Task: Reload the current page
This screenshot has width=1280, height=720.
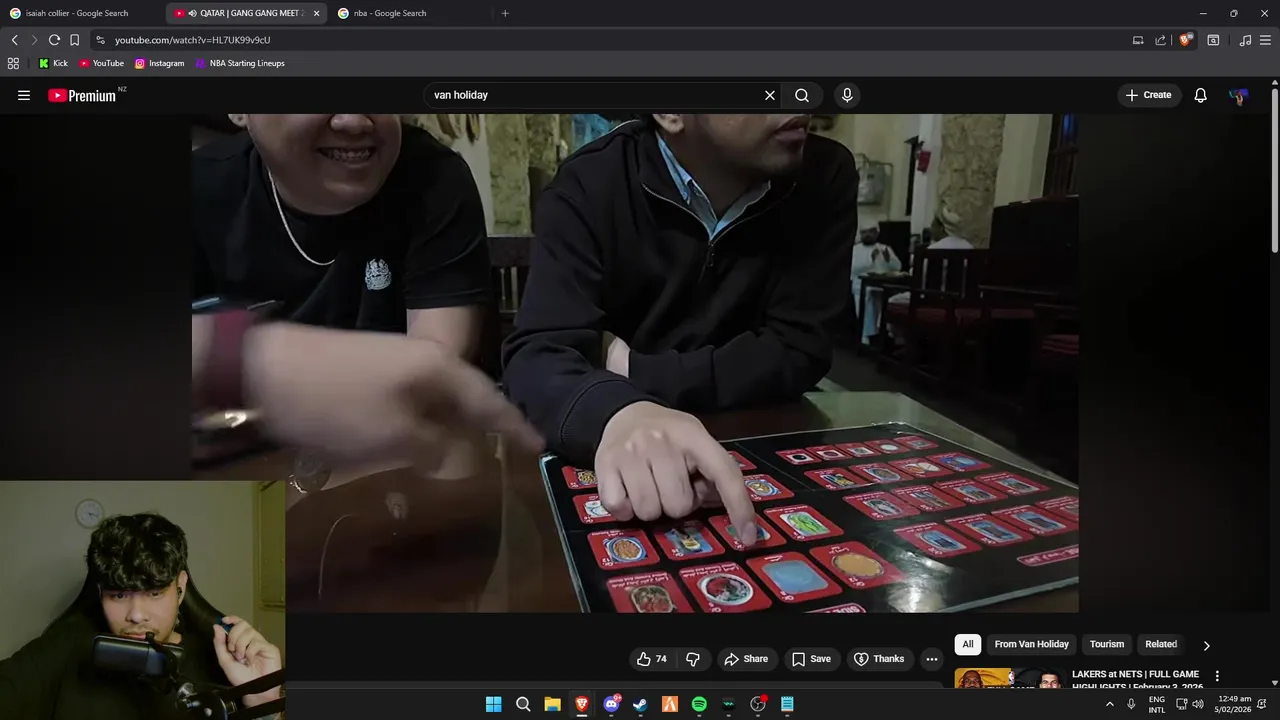Action: point(54,40)
